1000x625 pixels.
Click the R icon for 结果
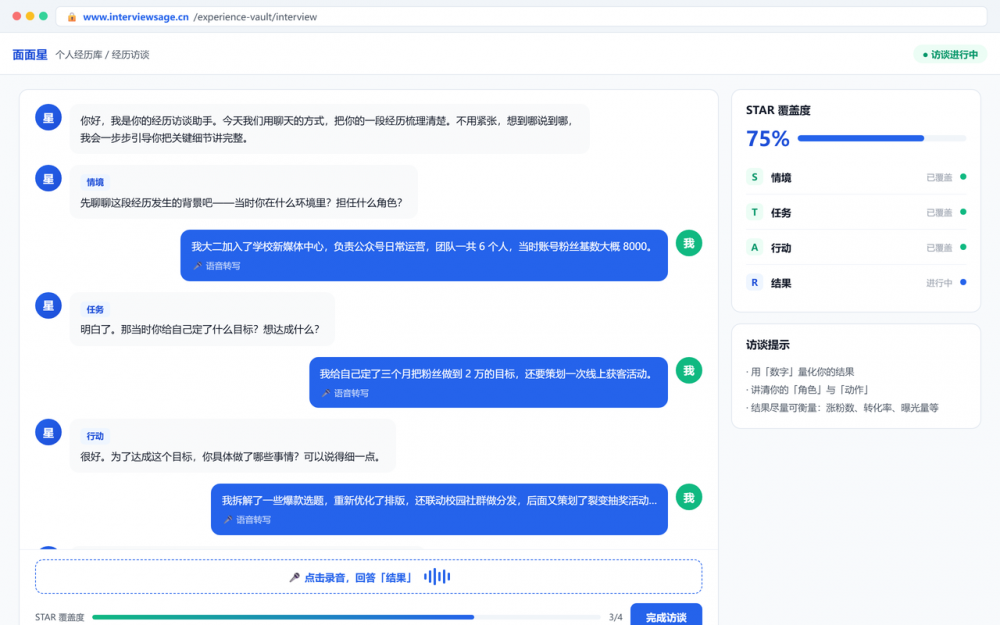click(x=754, y=282)
